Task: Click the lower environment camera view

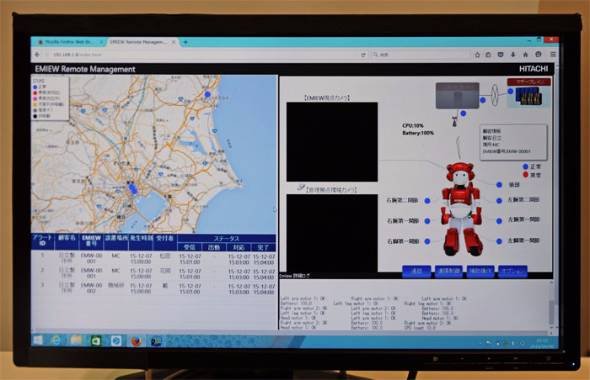Action: (x=332, y=233)
